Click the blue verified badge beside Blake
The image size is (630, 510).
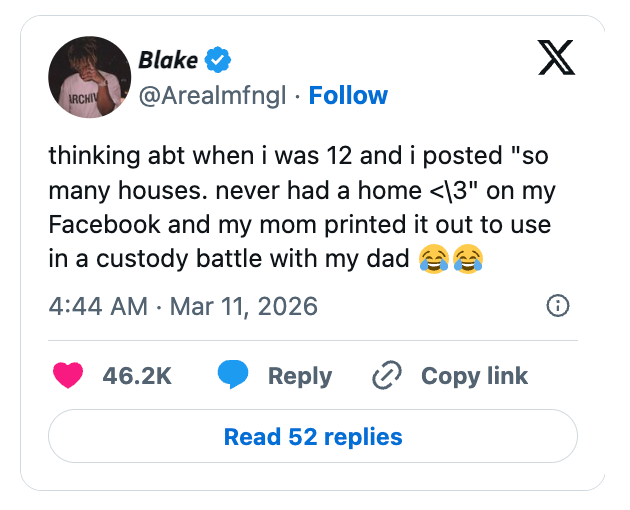click(217, 60)
